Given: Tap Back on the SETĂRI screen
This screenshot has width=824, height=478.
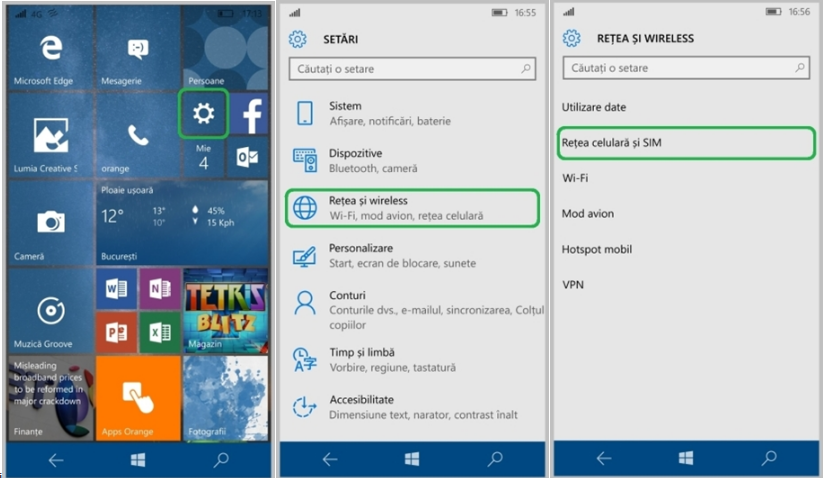Looking at the screenshot, I should tap(329, 460).
